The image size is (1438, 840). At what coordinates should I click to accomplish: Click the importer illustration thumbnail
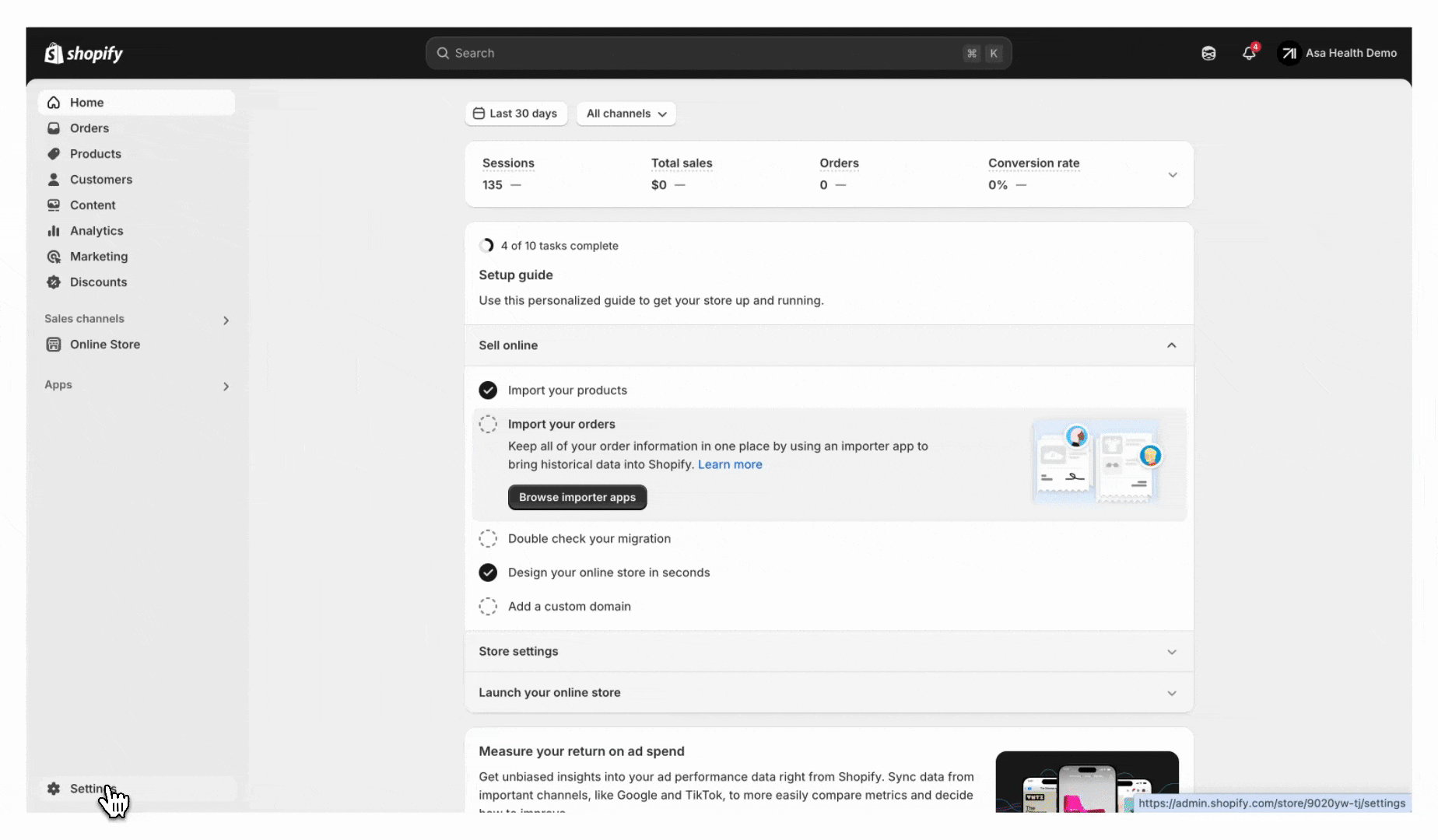pos(1098,463)
